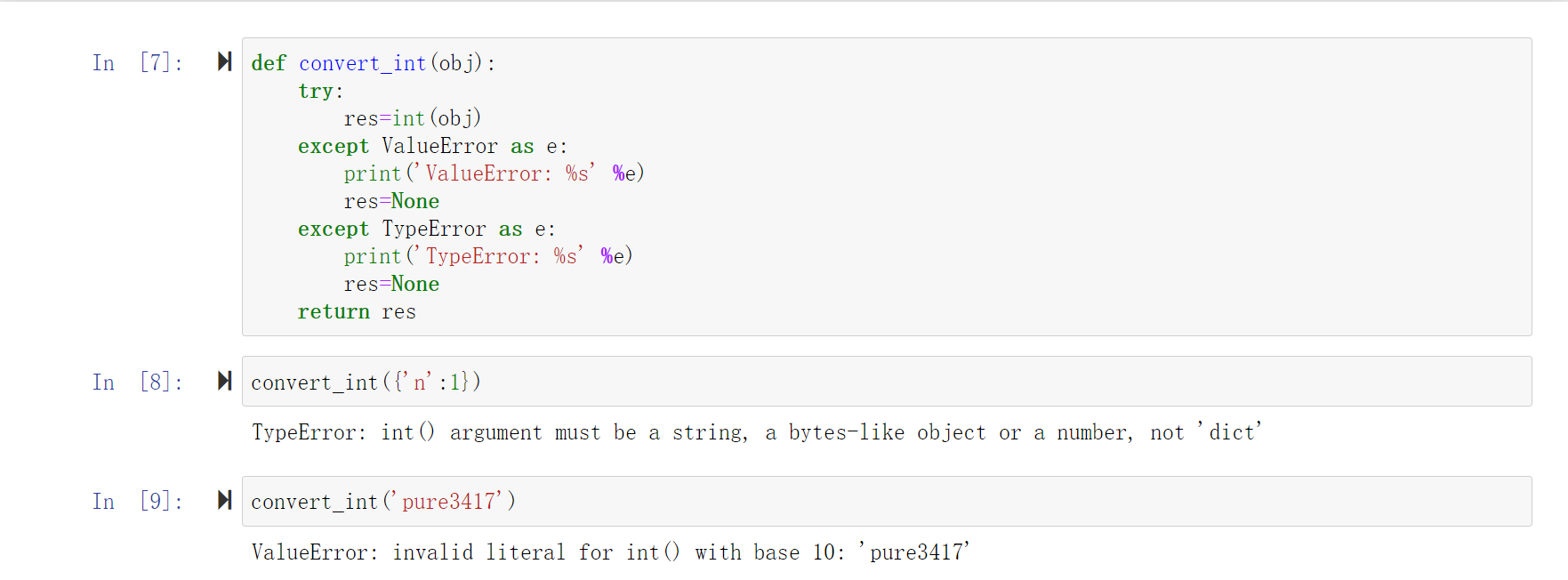Click the TypeError output message text

tap(757, 432)
